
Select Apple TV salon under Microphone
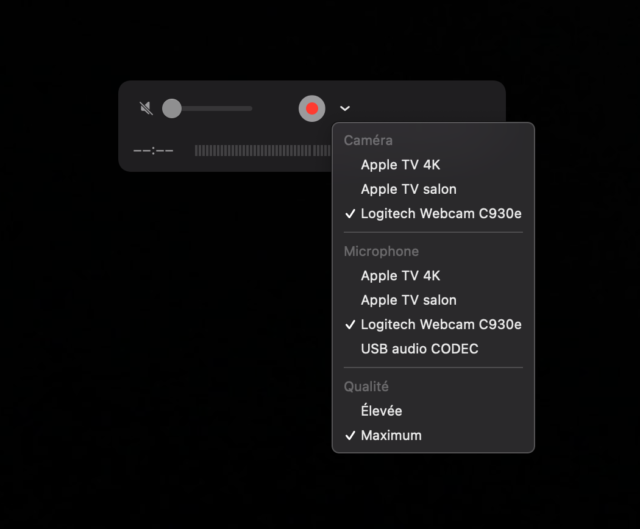[x=433, y=300]
